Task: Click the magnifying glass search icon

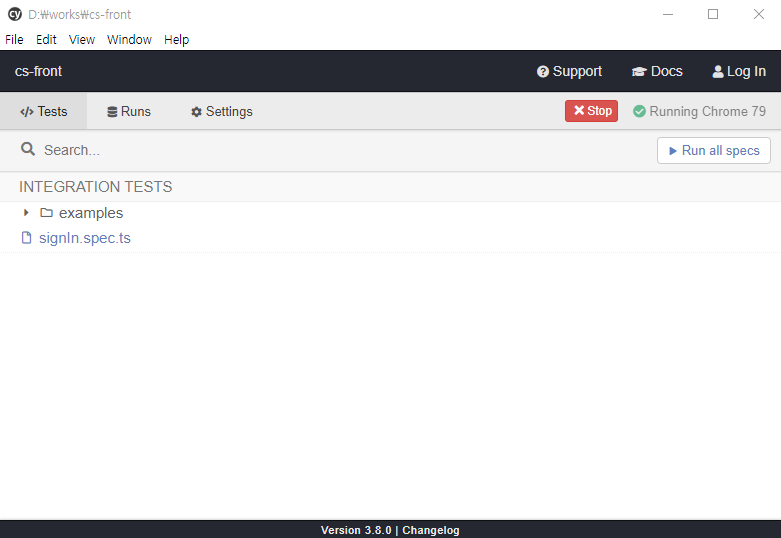Action: (28, 149)
